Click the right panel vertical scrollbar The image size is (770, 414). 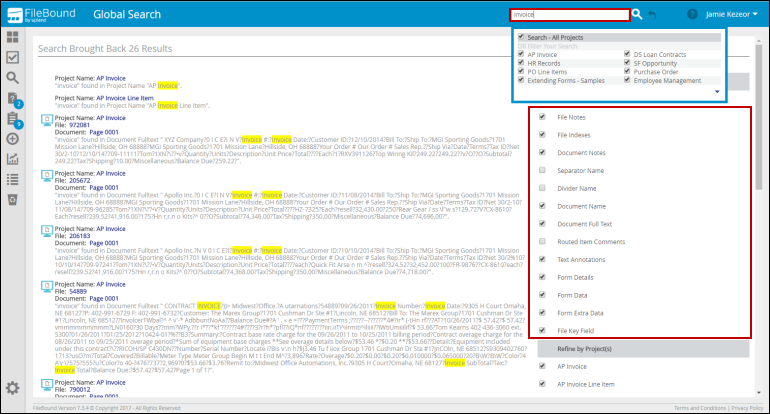pyautogui.click(x=759, y=118)
